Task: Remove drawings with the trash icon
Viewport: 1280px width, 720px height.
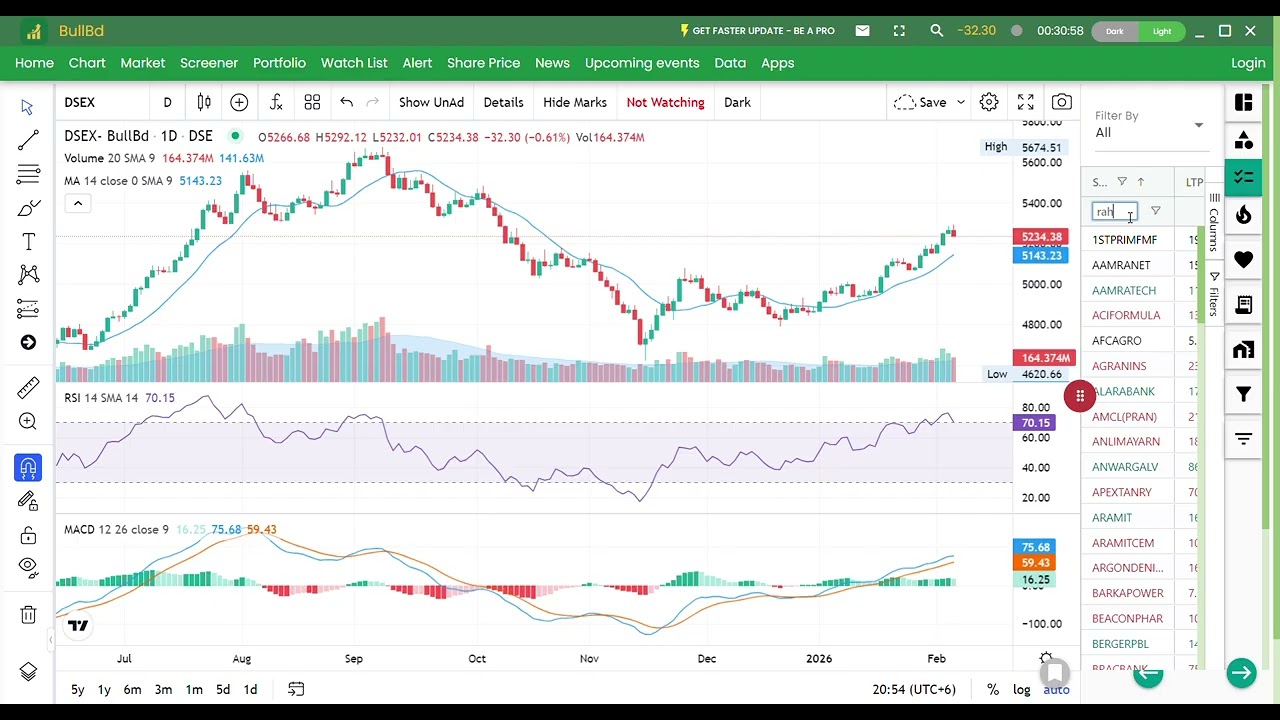Action: click(x=28, y=615)
